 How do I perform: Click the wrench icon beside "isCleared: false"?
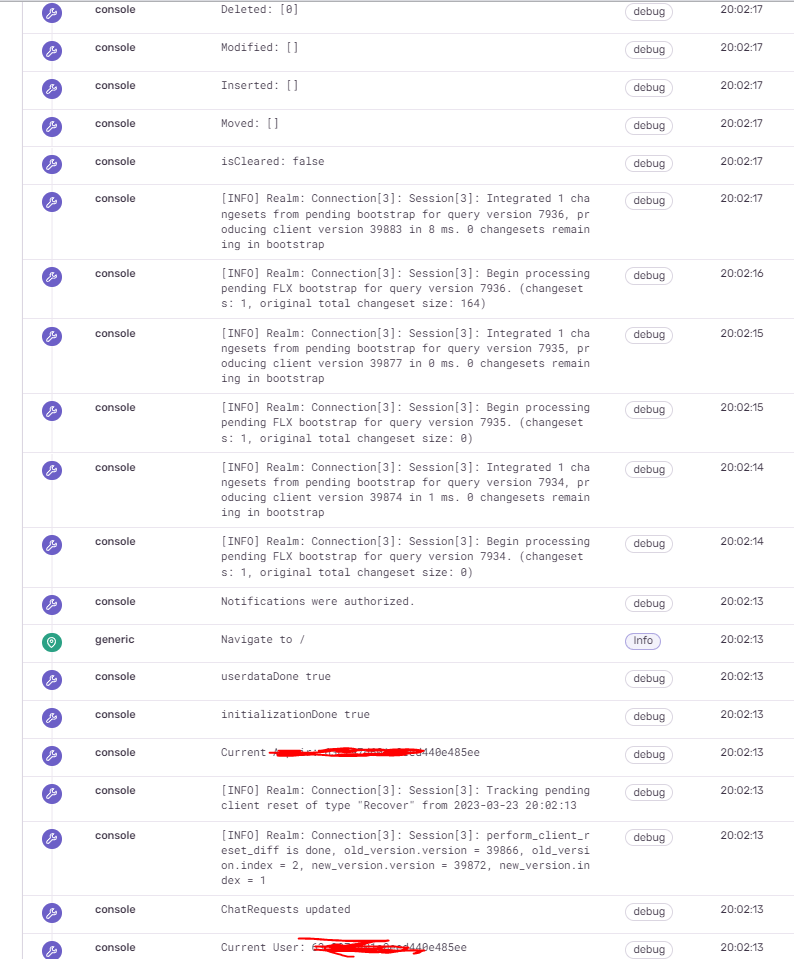[51, 163]
